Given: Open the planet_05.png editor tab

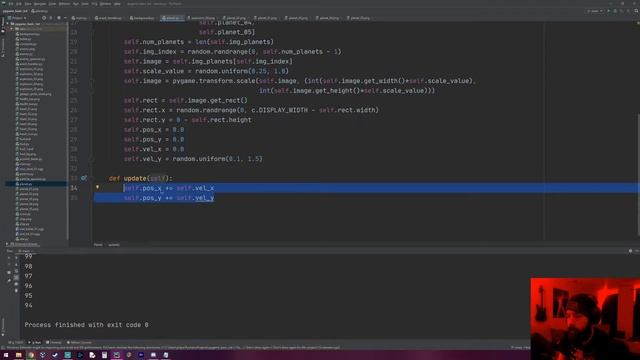Looking at the screenshot, I should [x=359, y=18].
